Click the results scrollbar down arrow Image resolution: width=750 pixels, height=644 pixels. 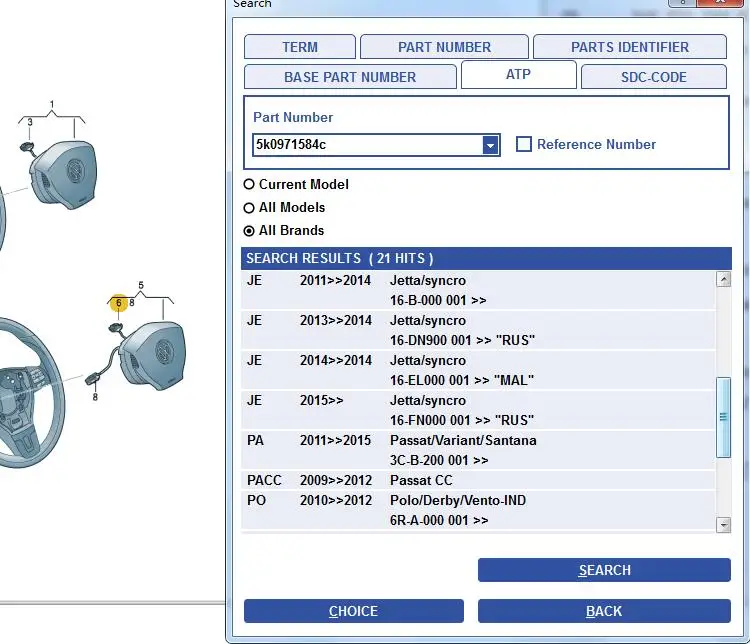pos(723,525)
